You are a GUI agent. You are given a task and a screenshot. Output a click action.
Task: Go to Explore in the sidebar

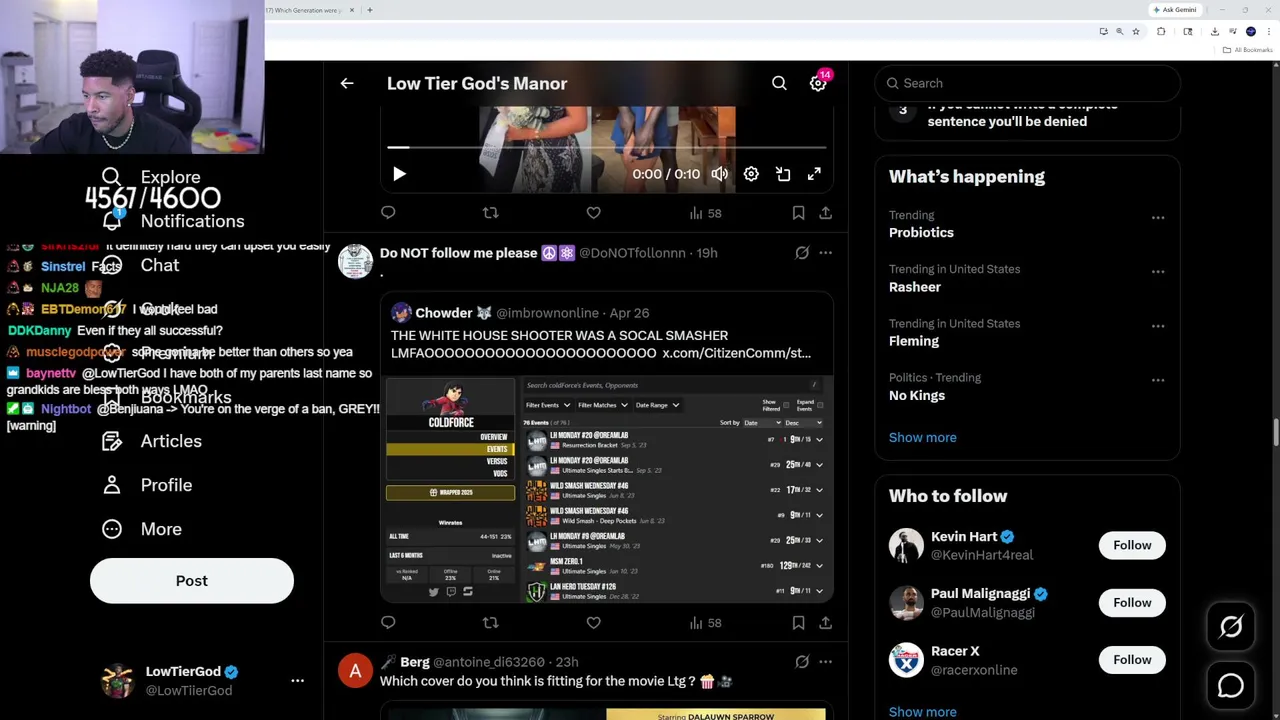click(151, 177)
